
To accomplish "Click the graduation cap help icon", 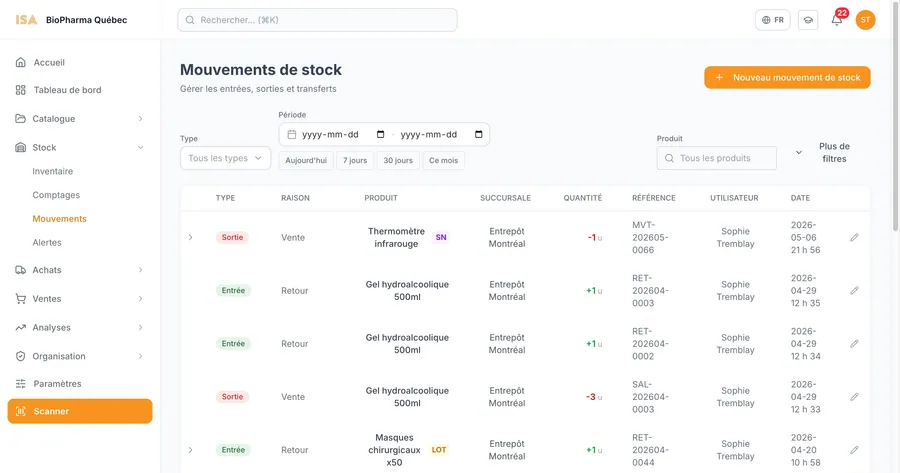I will [x=808, y=20].
